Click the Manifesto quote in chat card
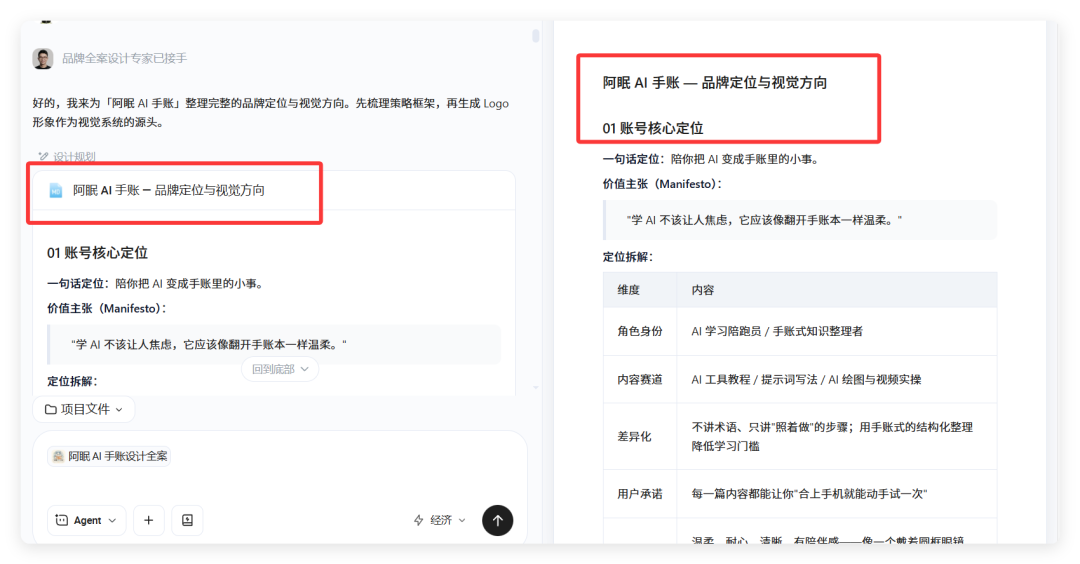Screen dimensions: 1080x564 [x=274, y=344]
